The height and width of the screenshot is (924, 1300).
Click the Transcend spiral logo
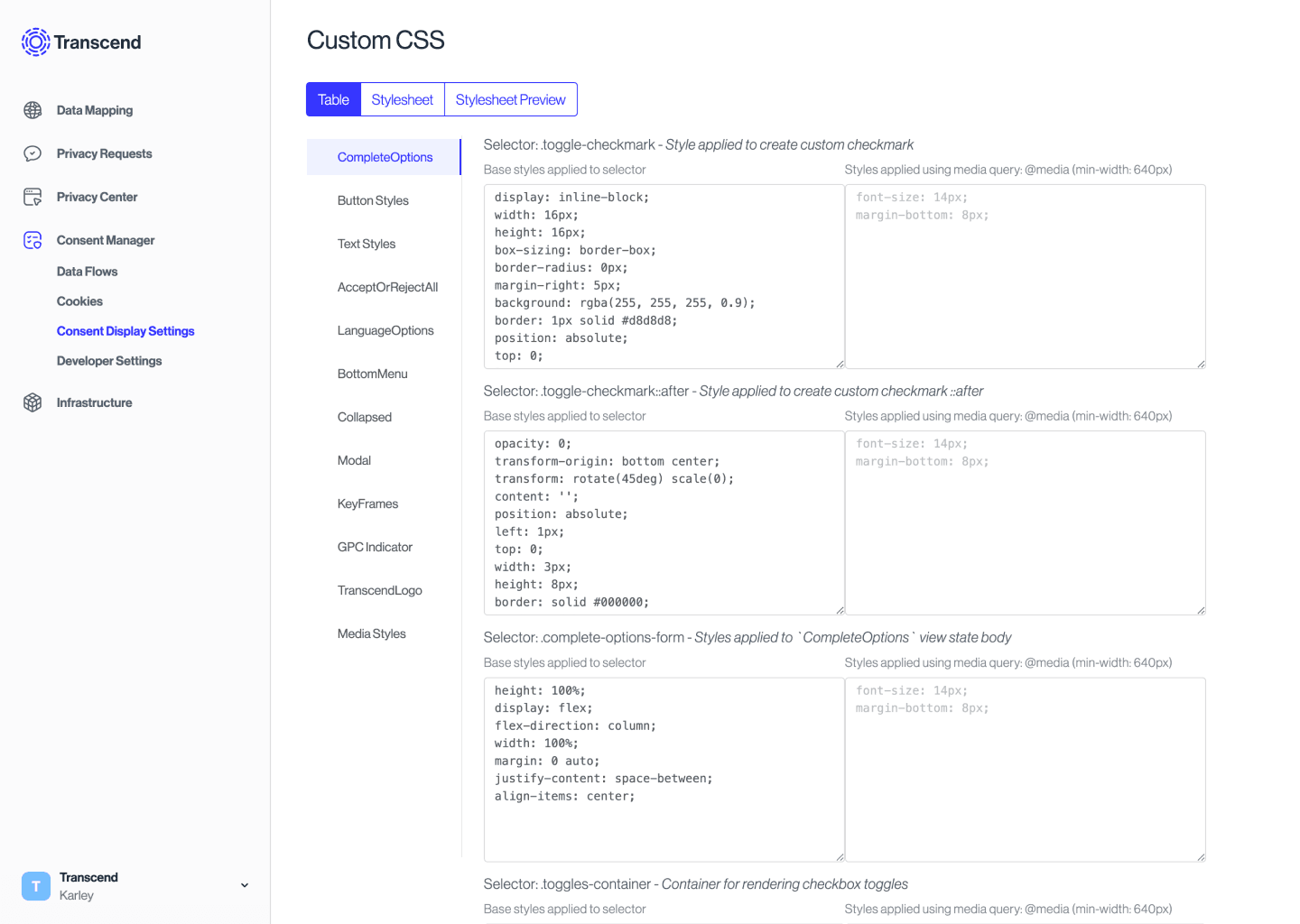35,42
